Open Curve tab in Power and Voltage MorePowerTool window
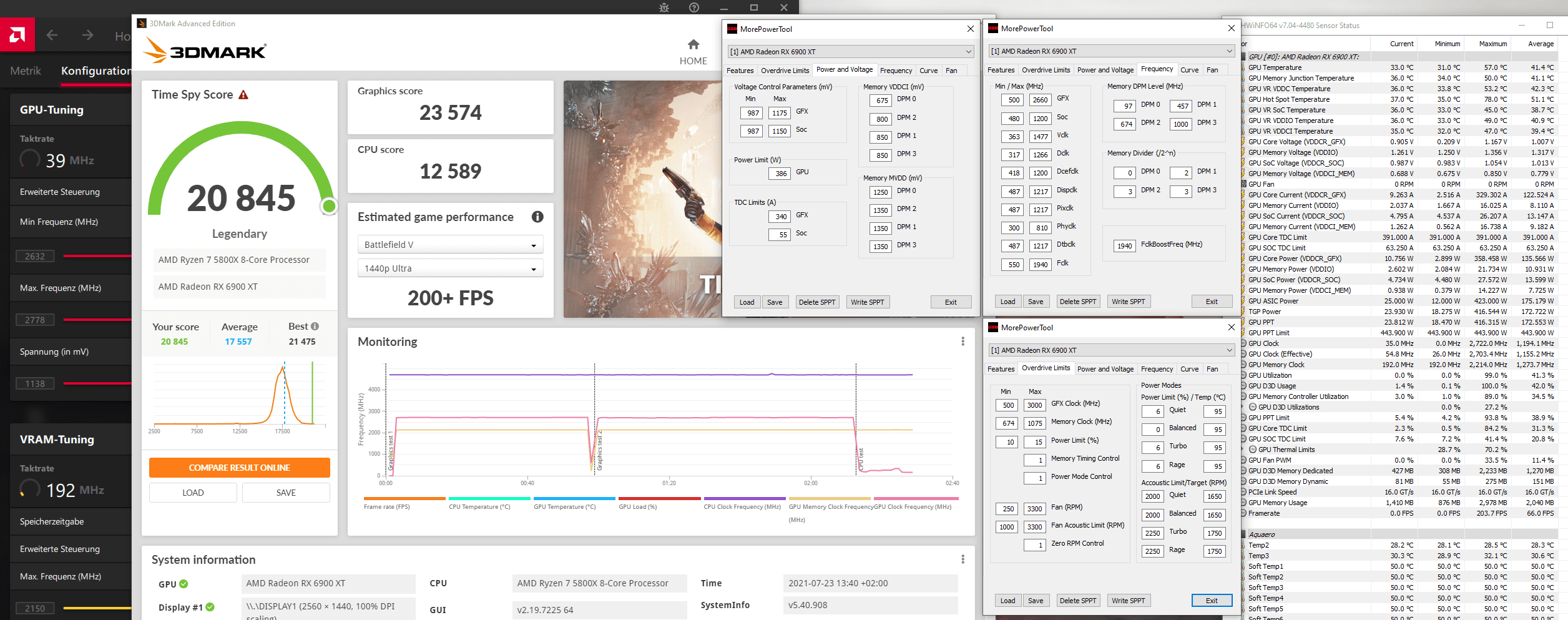The height and width of the screenshot is (620, 1568). [928, 71]
